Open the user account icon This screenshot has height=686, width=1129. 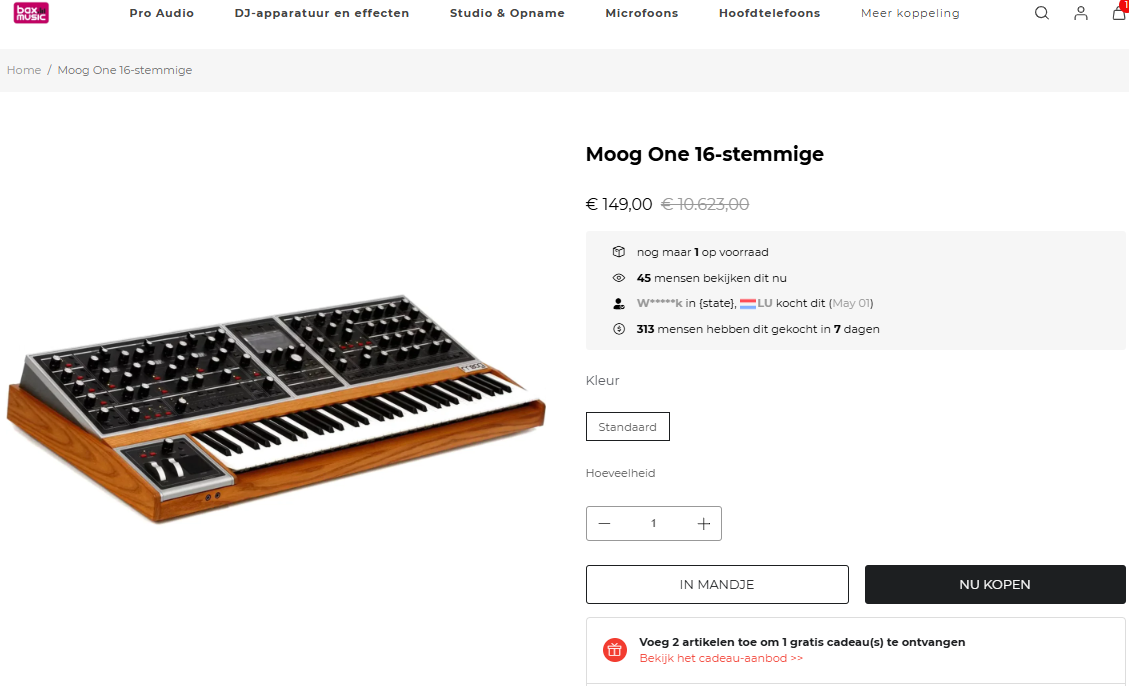(x=1080, y=13)
